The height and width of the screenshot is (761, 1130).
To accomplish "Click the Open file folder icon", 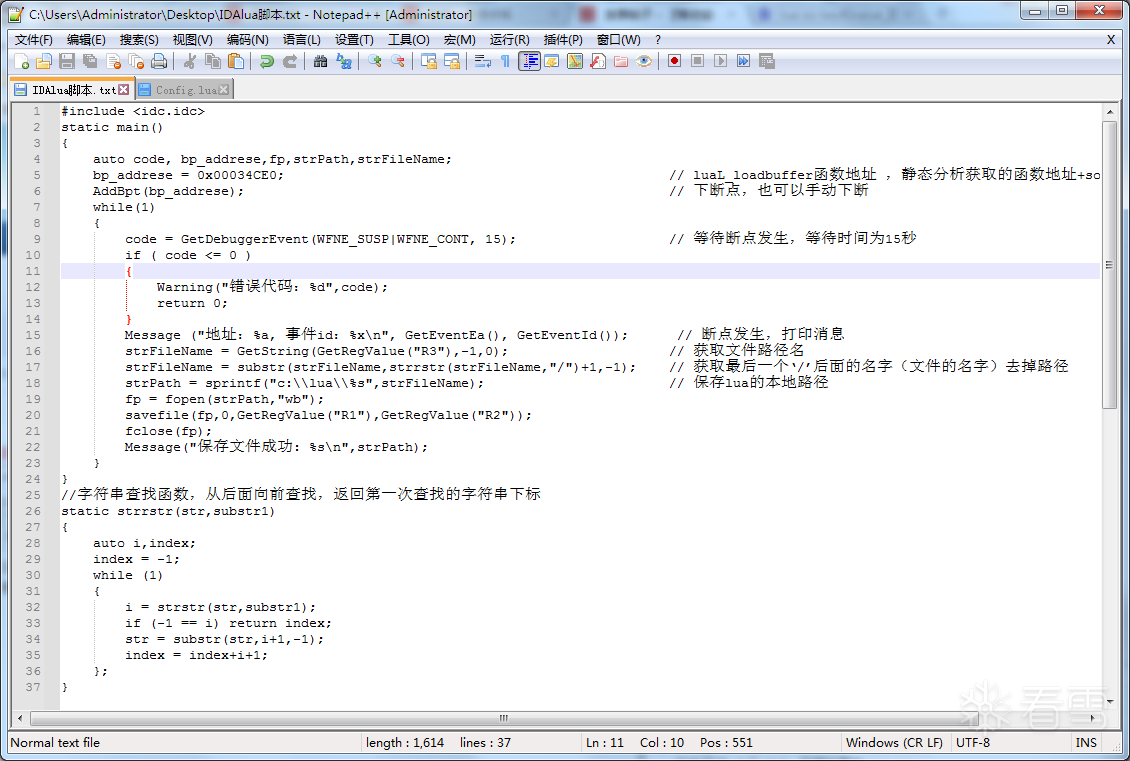I will point(44,61).
